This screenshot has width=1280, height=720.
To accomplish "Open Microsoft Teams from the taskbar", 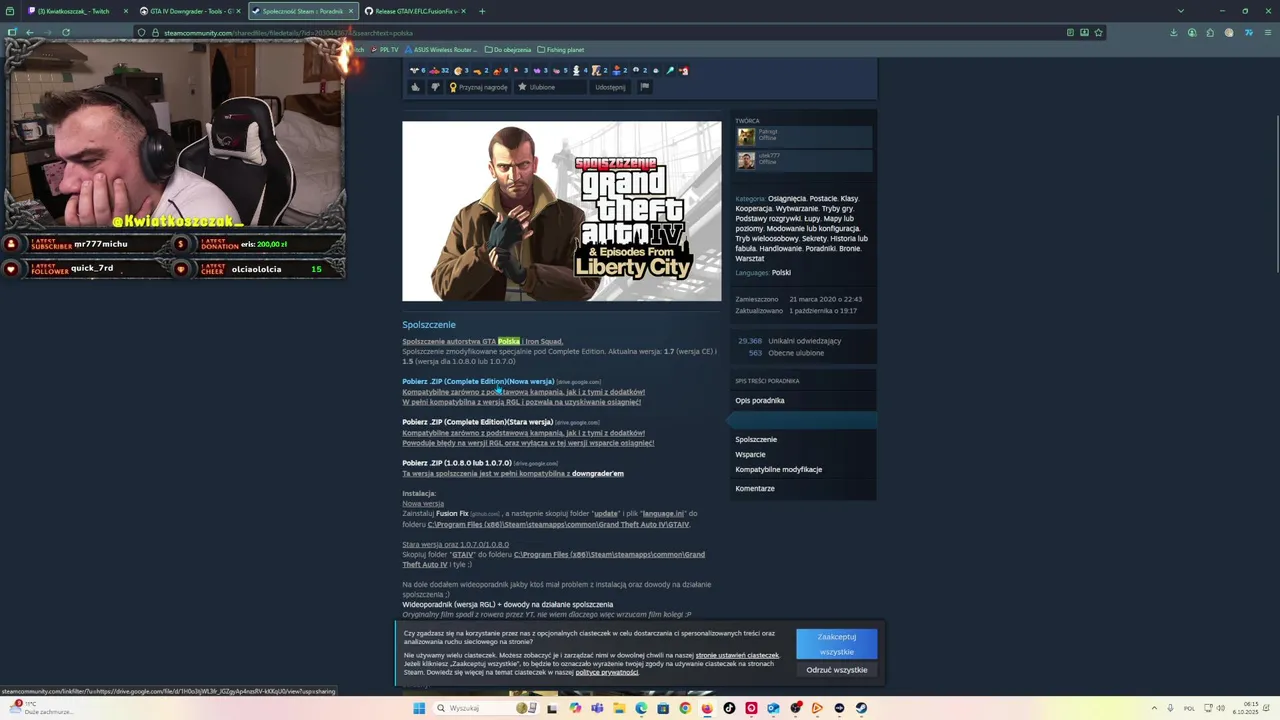I will click(x=597, y=708).
